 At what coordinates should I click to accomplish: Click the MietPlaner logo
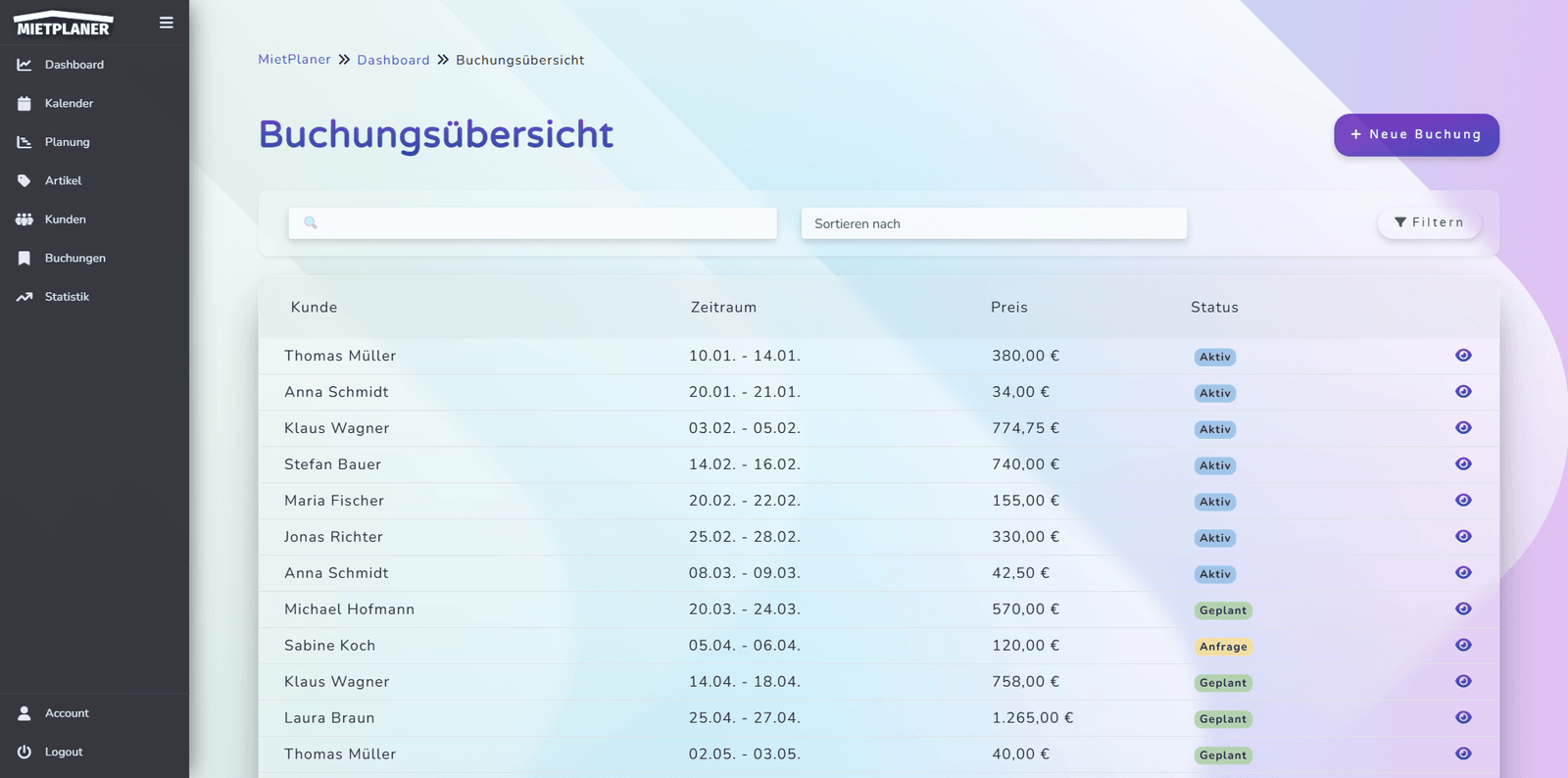[64, 24]
